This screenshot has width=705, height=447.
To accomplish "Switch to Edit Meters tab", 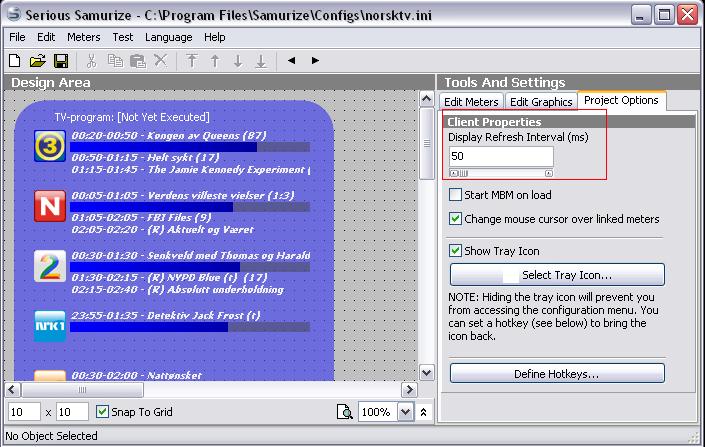I will (471, 102).
